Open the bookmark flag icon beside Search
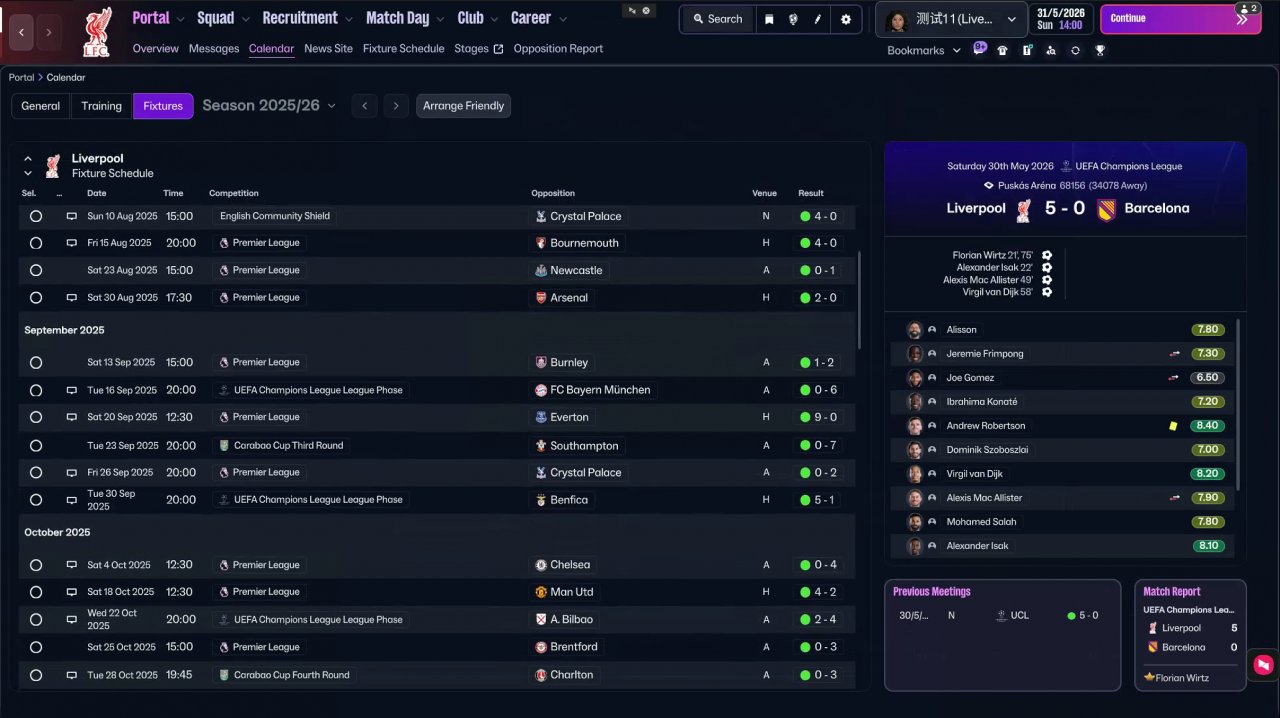 click(x=769, y=19)
